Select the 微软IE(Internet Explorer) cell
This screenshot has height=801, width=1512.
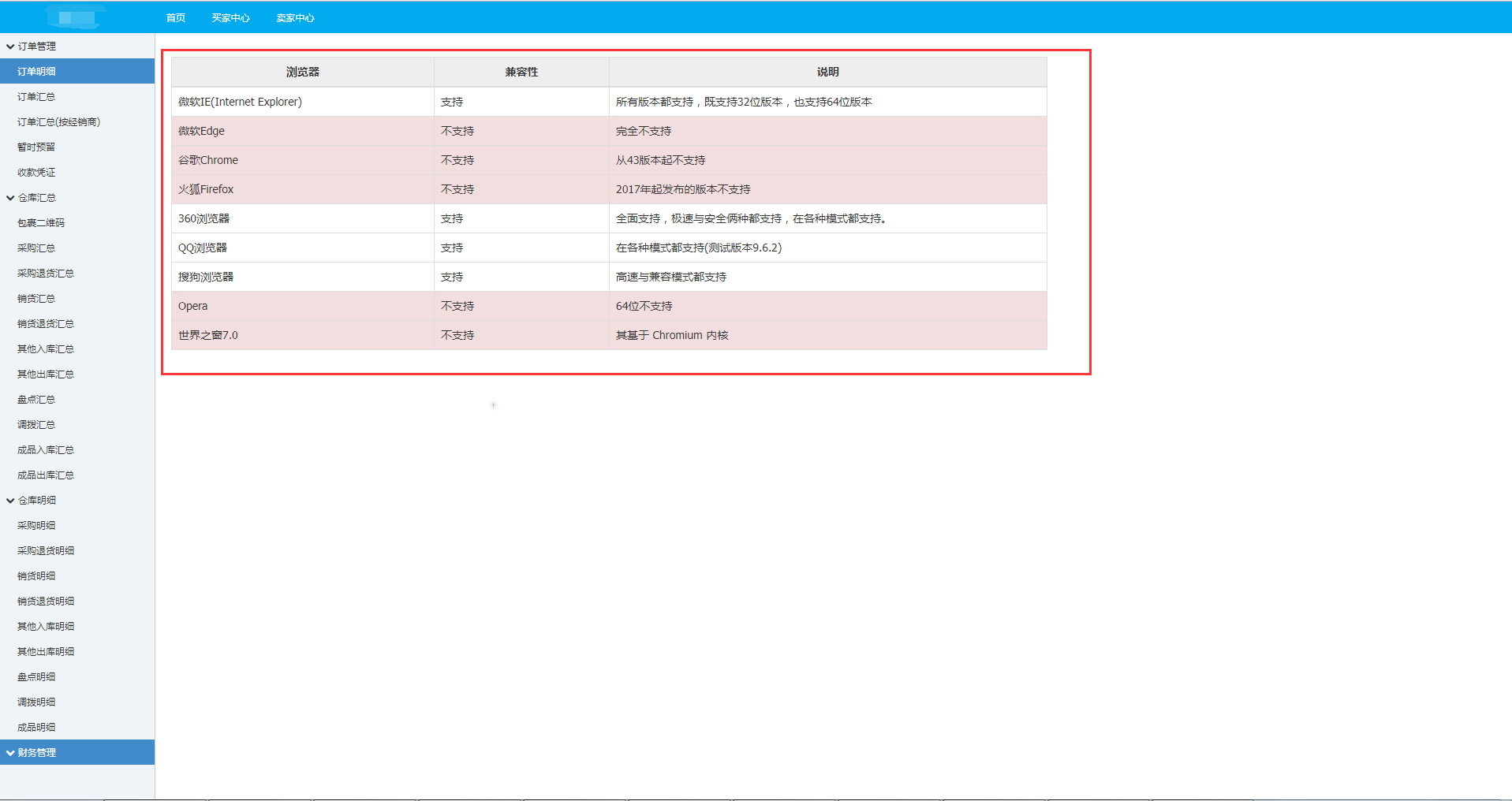coord(303,102)
